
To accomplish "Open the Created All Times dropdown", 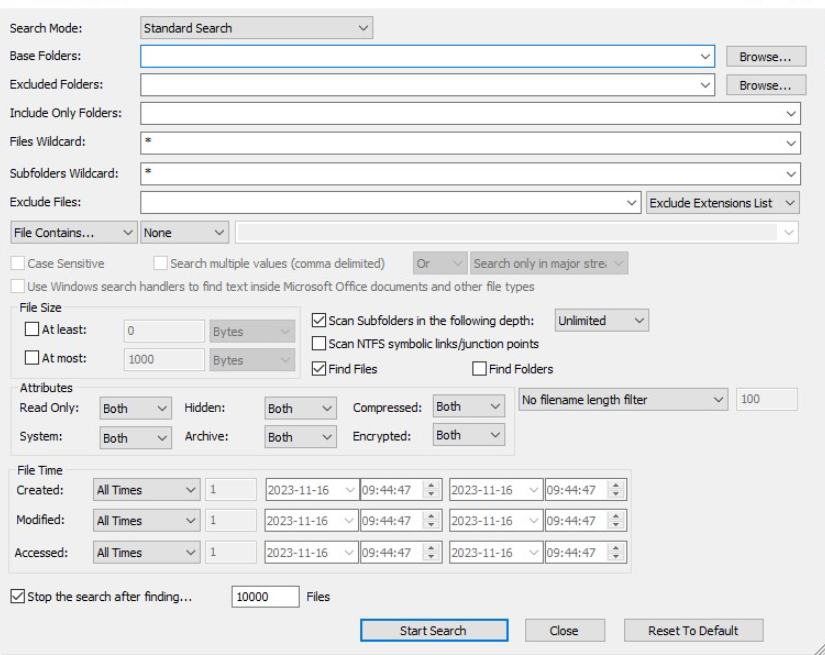I will 146,490.
